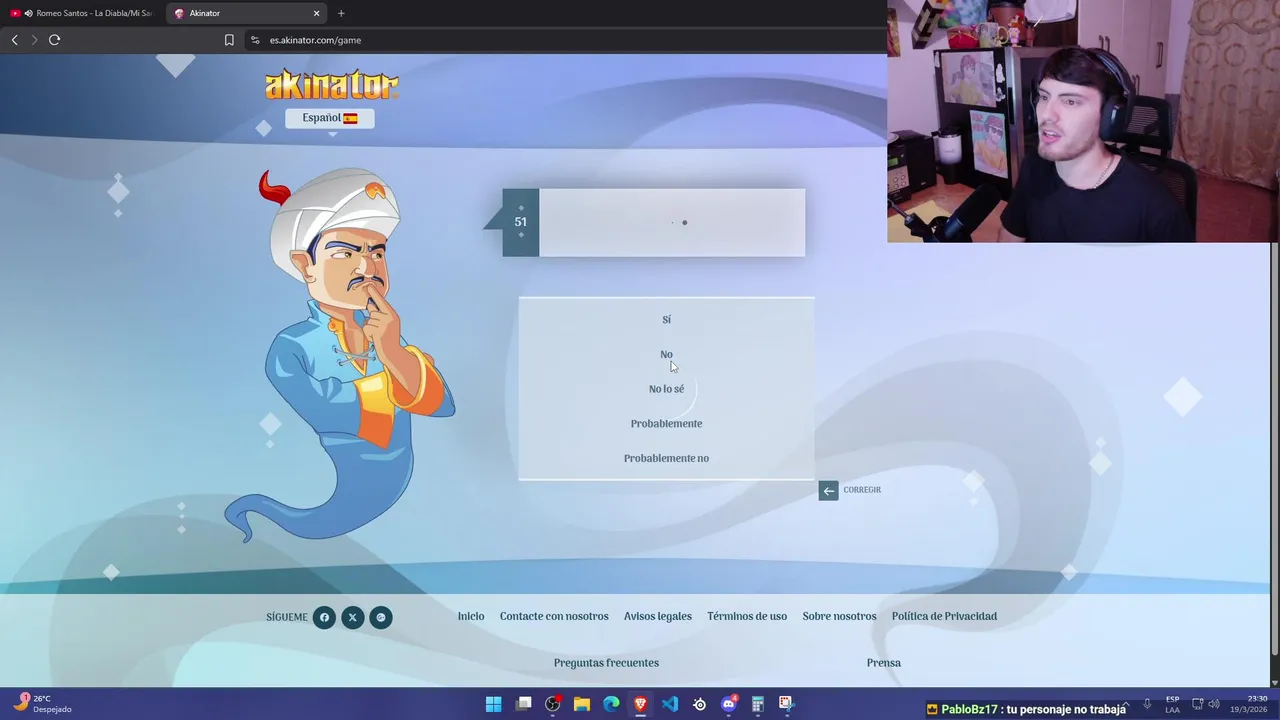Image resolution: width=1280 pixels, height=720 pixels.
Task: Open the Windows Start menu
Action: click(x=493, y=704)
